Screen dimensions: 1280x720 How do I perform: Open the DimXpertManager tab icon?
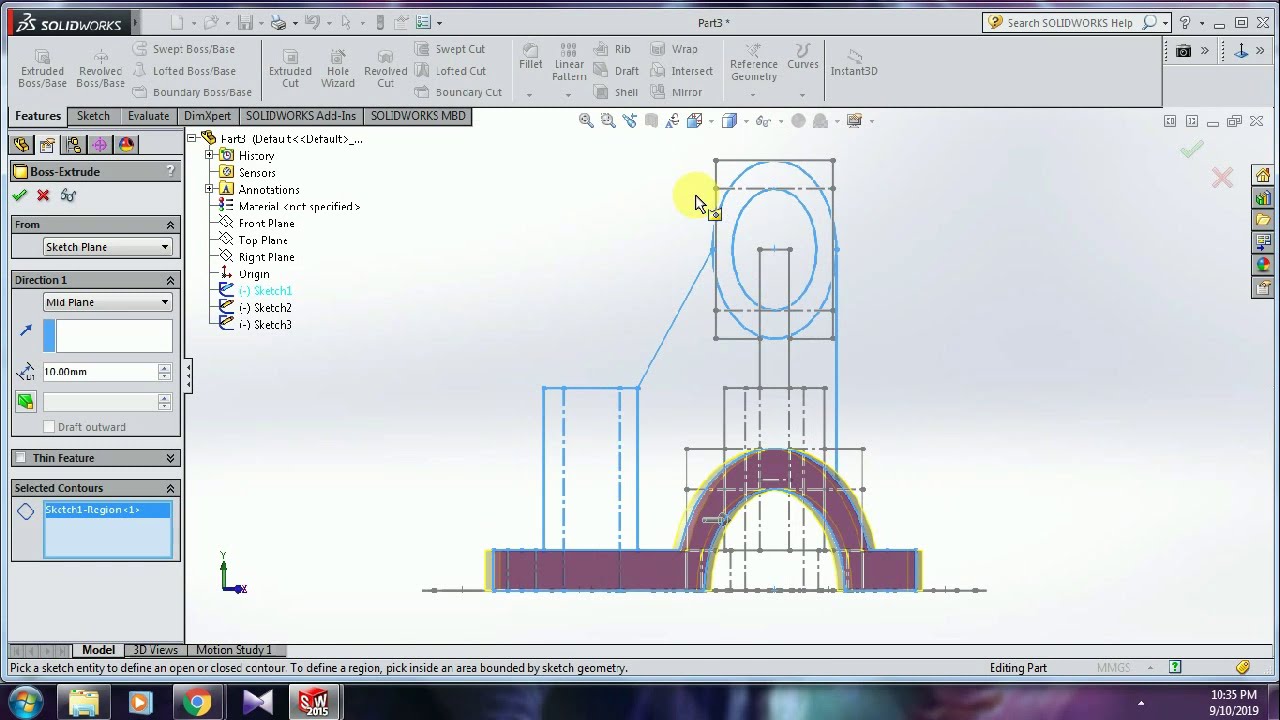pyautogui.click(x=99, y=145)
